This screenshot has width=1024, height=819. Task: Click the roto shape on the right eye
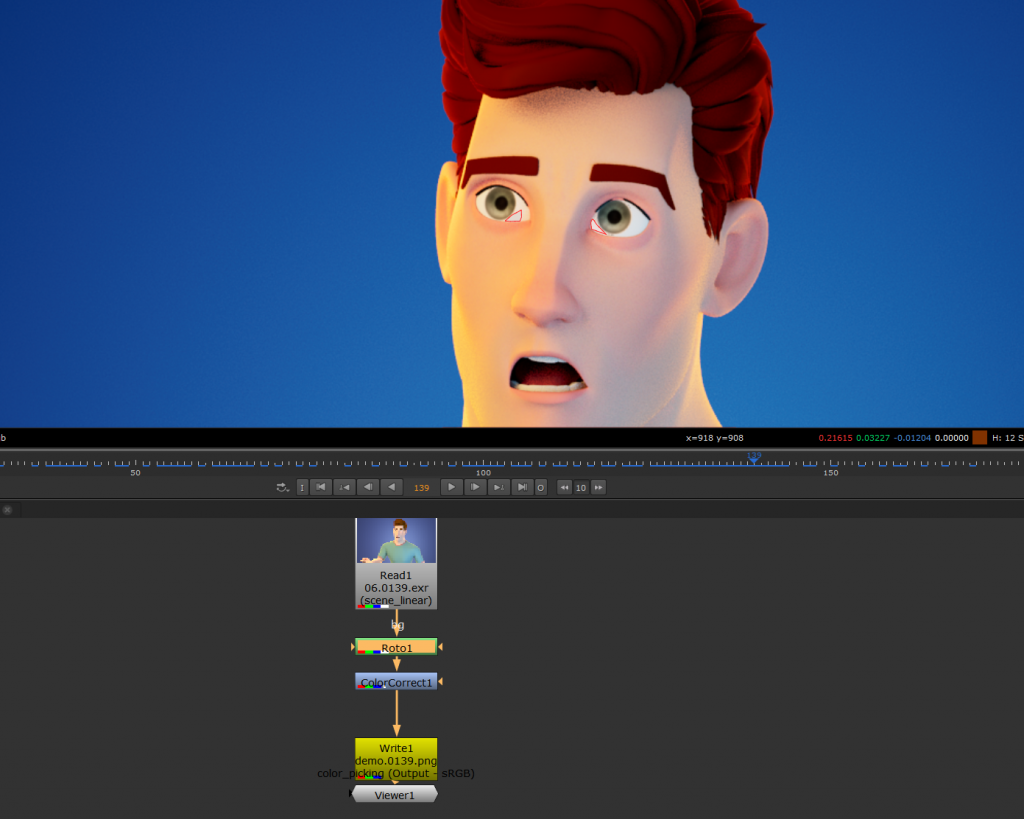[598, 227]
